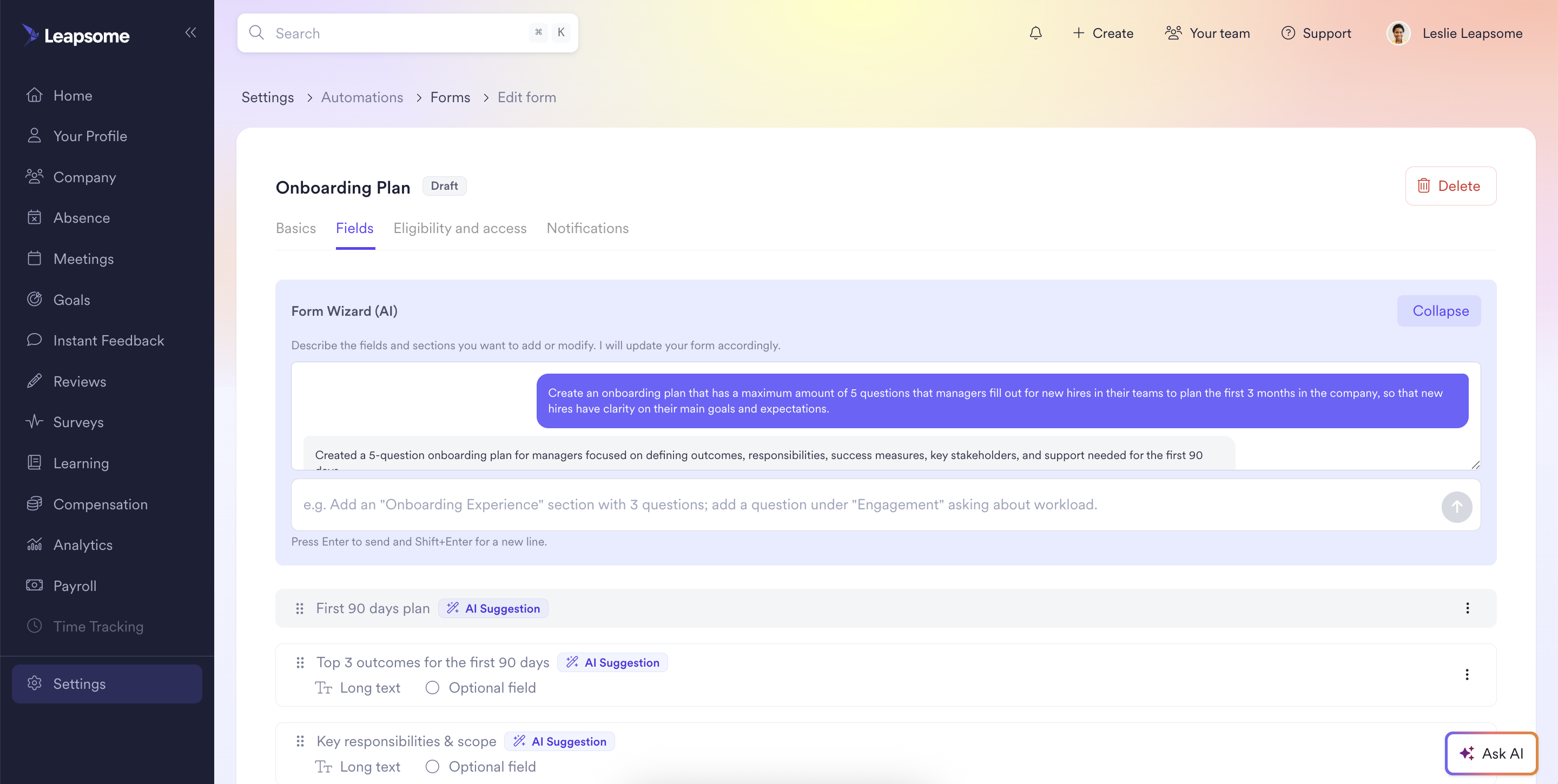This screenshot has height=784, width=1558.
Task: Click AI Suggestion badge on Key responsibilities
Action: [559, 741]
